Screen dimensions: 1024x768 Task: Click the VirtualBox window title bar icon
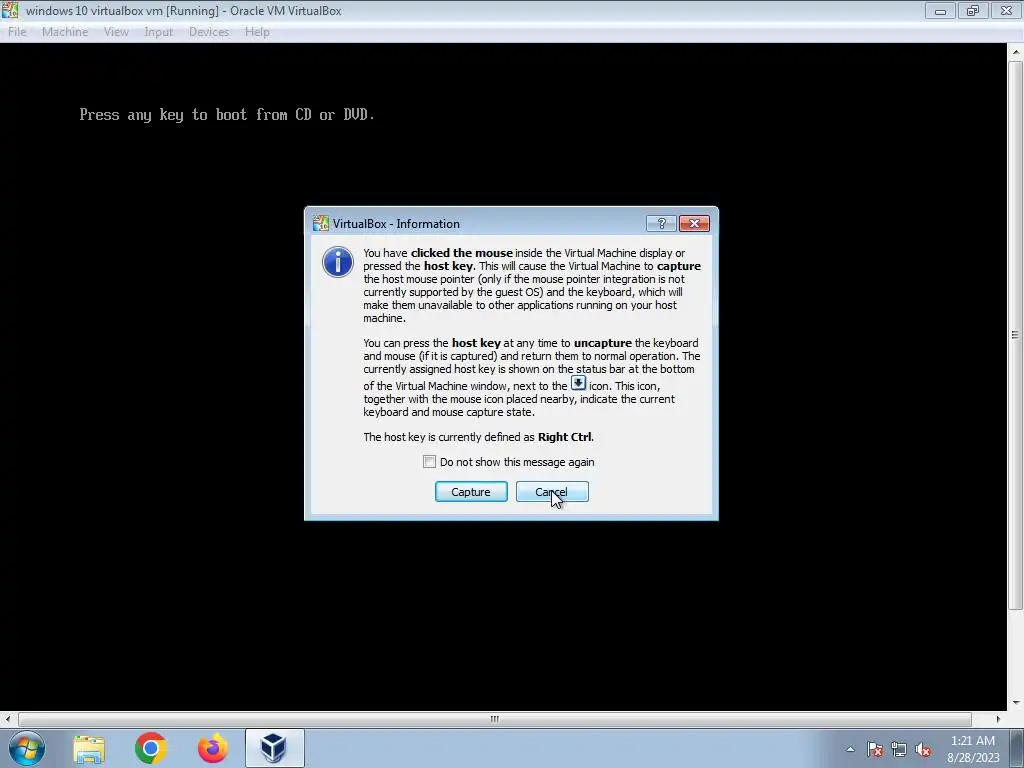(x=10, y=10)
